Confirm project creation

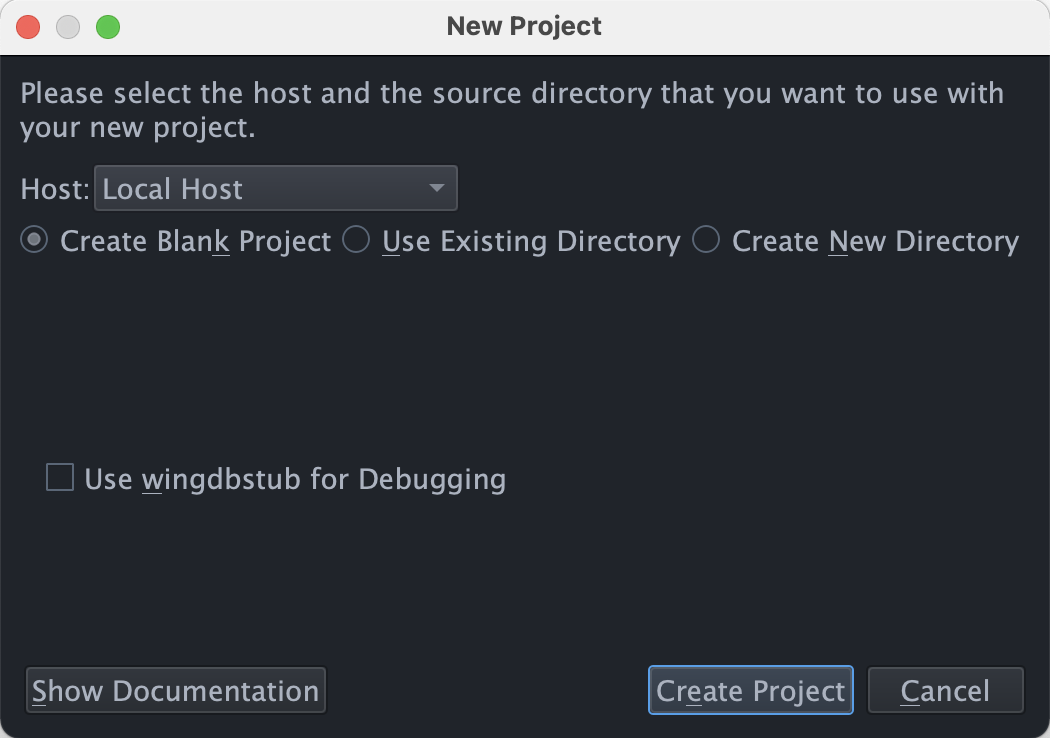point(750,690)
